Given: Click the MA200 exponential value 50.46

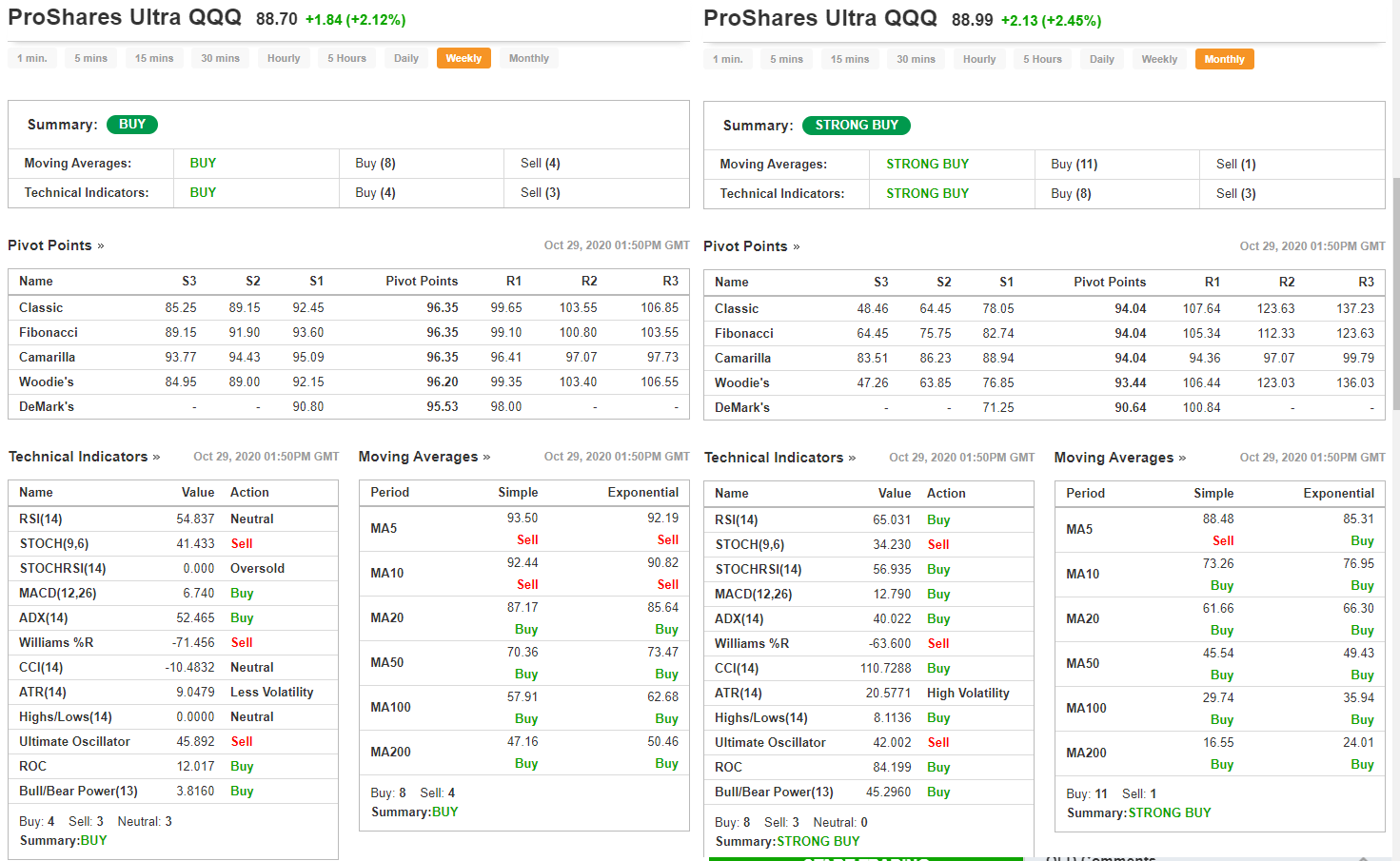Looking at the screenshot, I should (x=663, y=742).
